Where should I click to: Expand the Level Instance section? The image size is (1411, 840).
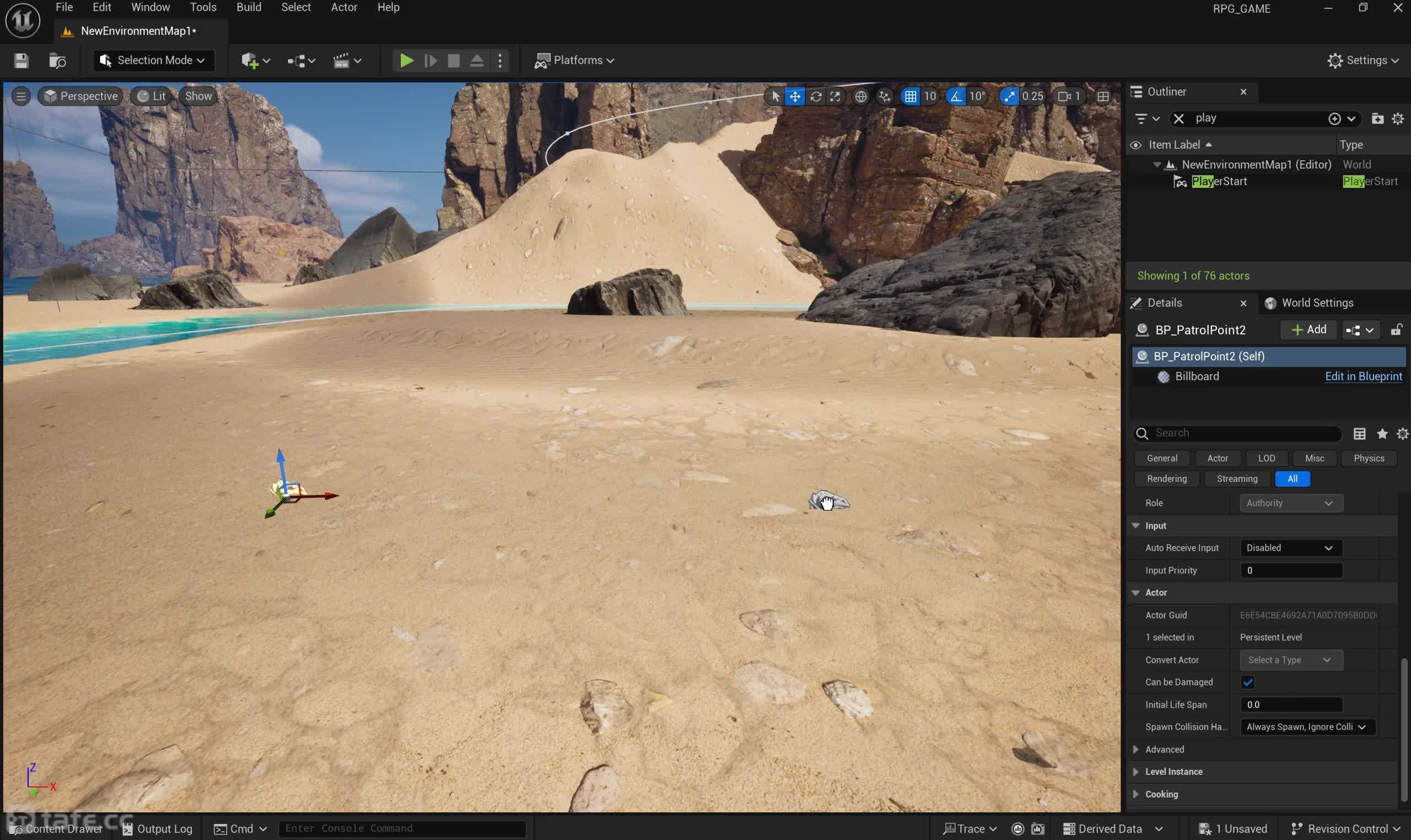coord(1135,772)
